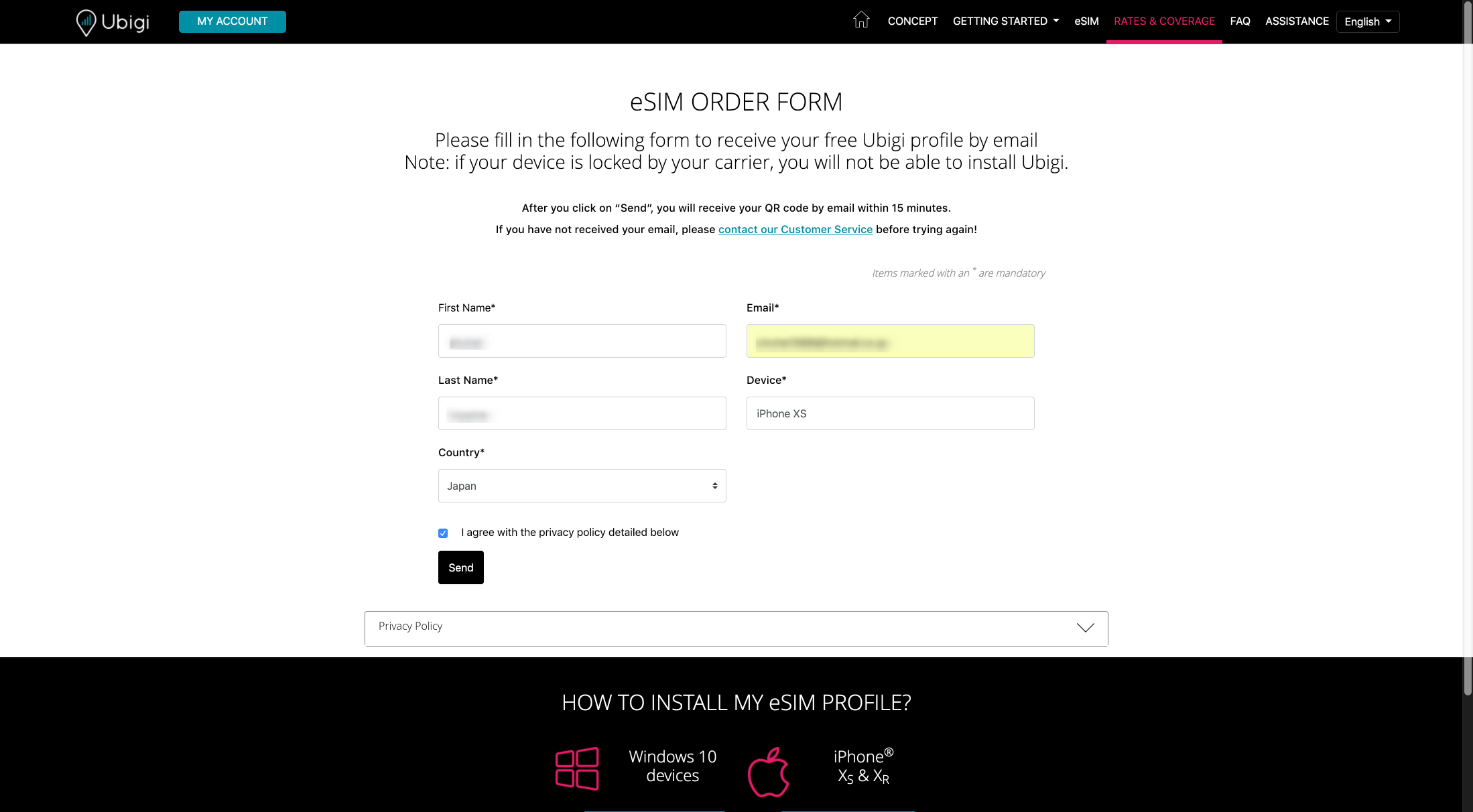Click the home icon in navigation bar
The image size is (1473, 812).
tap(861, 20)
